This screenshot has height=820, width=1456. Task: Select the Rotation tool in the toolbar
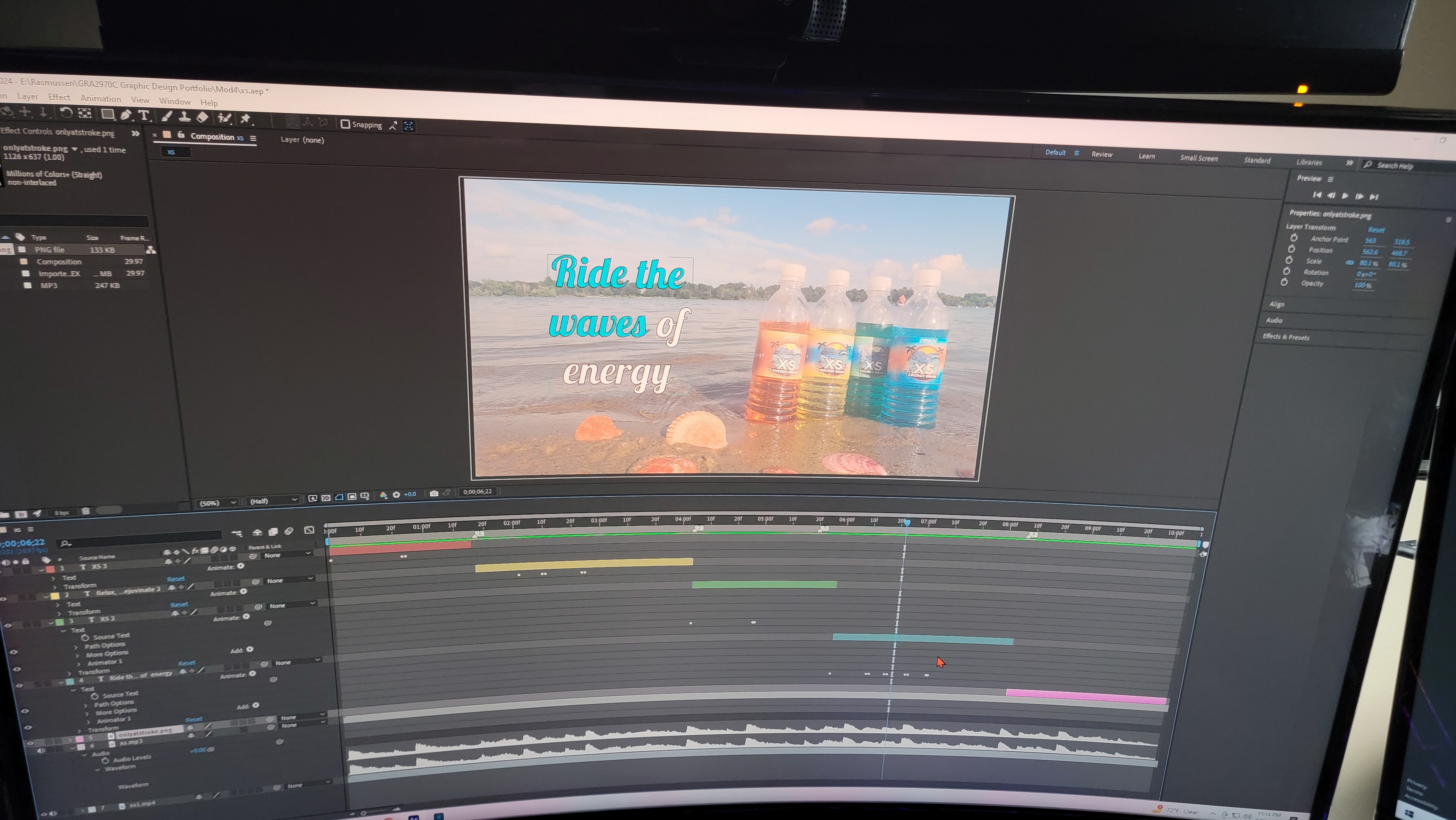coord(66,113)
